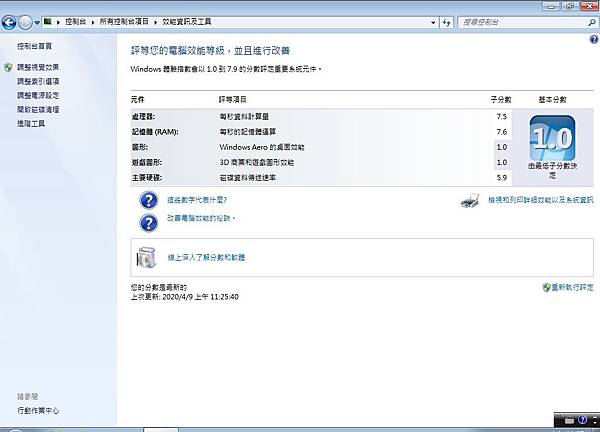600x432 pixels.
Task: Expand the arrow after 所有控制台項目 breadcrumb
Action: coord(156,22)
